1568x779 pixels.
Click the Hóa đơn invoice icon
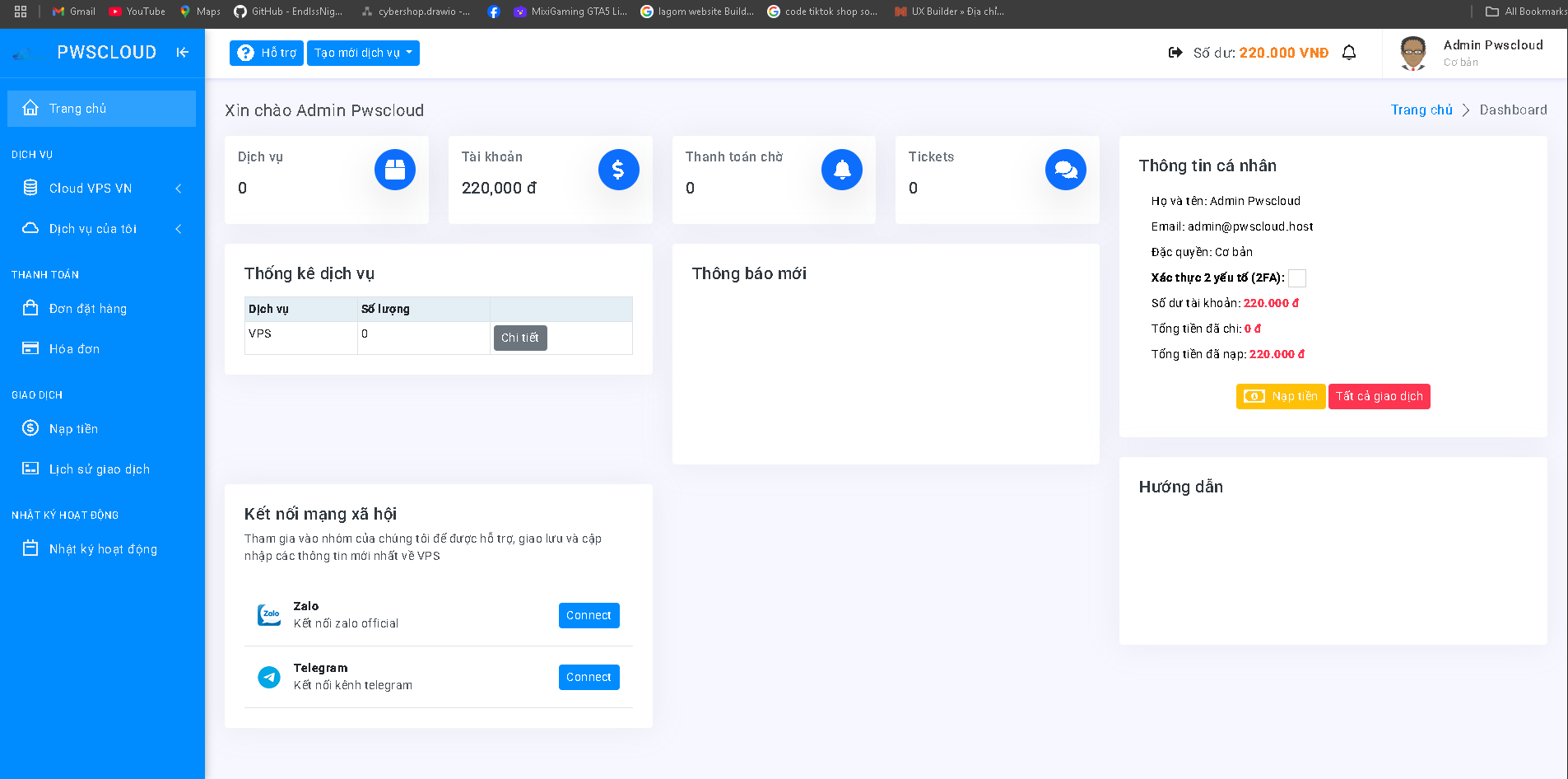pos(30,348)
